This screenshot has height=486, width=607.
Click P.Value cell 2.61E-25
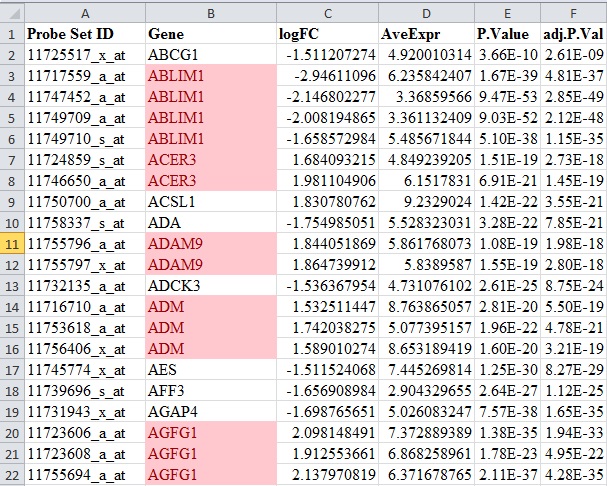point(508,286)
